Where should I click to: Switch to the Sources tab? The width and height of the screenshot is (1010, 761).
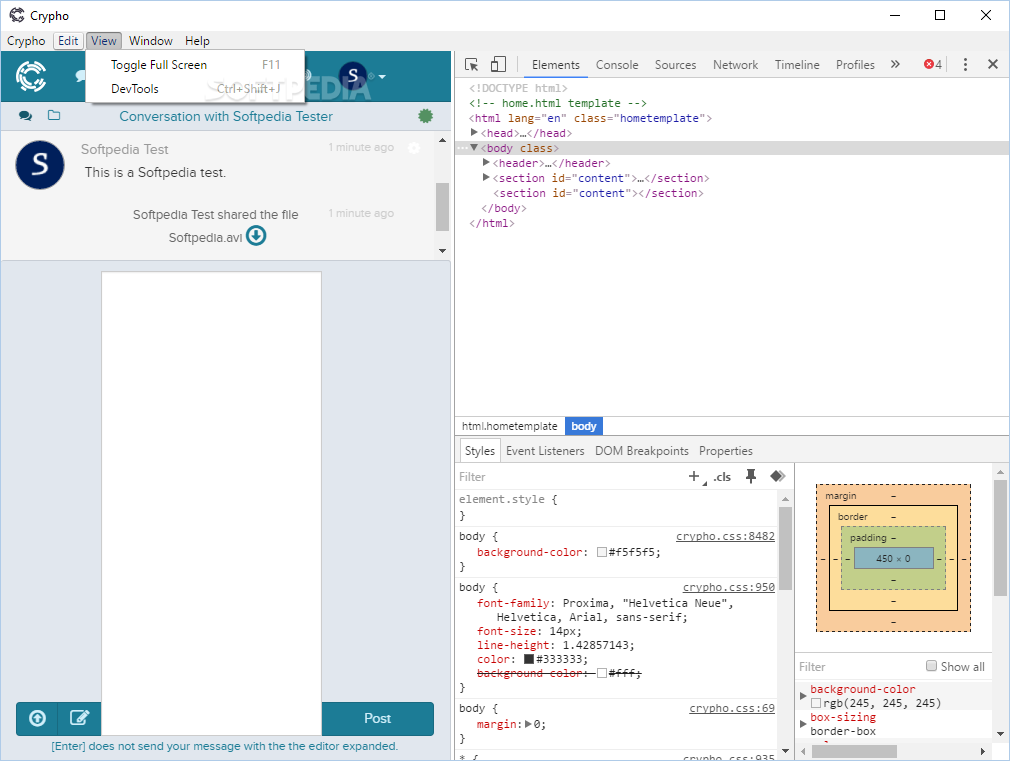[x=675, y=64]
